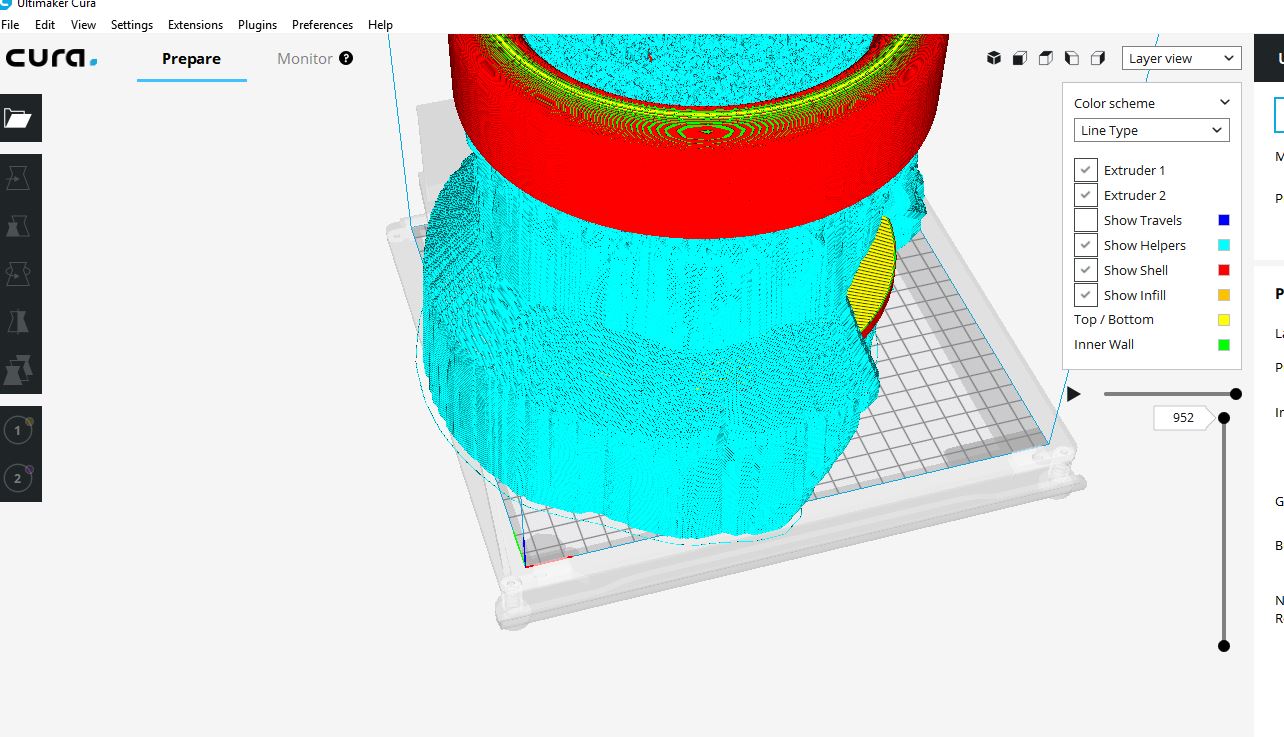Switch camera to front view cube
Image resolution: width=1284 pixels, height=737 pixels.
point(1020,58)
